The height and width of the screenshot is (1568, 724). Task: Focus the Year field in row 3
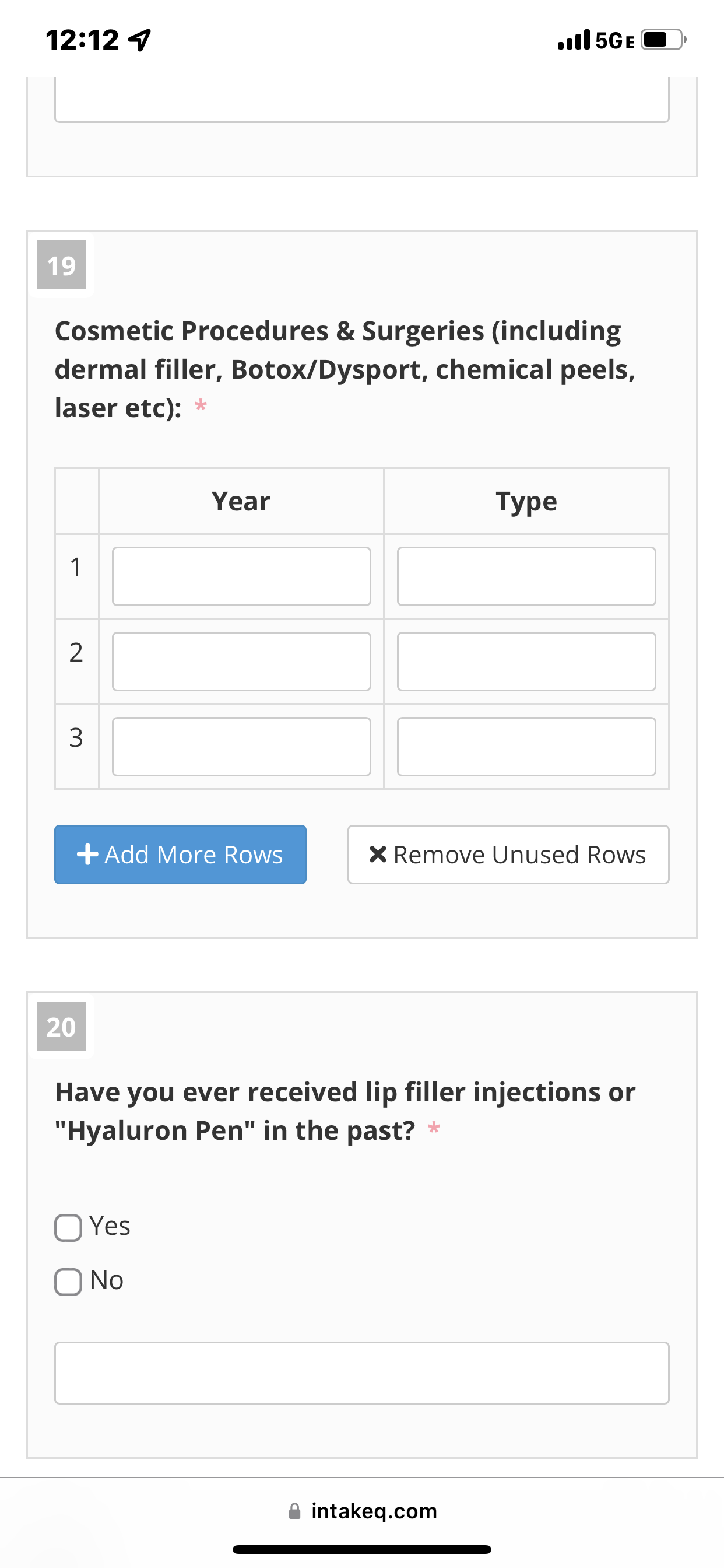(x=241, y=746)
